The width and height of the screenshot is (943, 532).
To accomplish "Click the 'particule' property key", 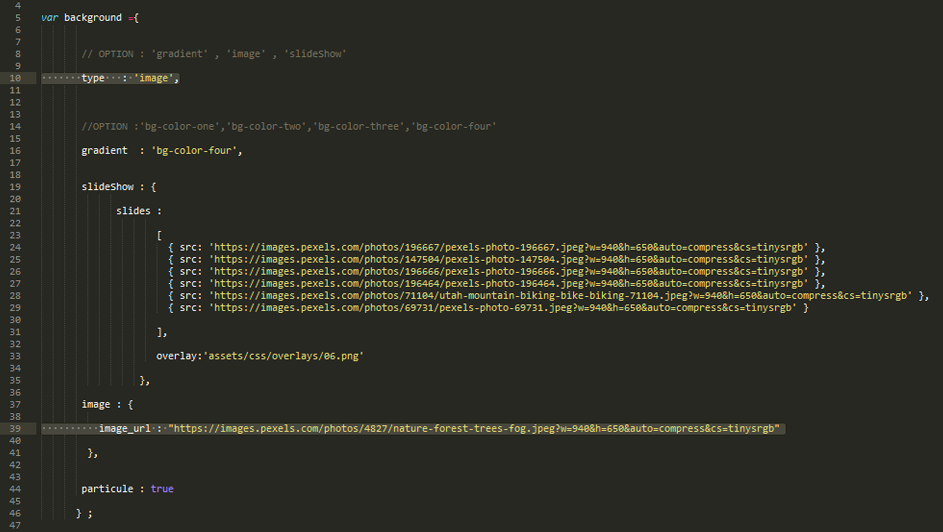I will [107, 489].
